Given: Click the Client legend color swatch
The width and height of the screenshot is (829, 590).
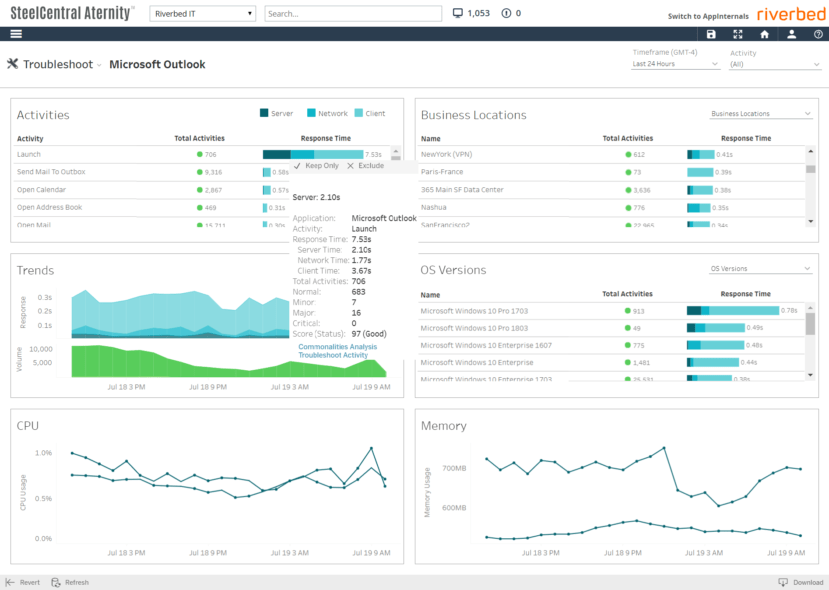Looking at the screenshot, I should [x=358, y=113].
